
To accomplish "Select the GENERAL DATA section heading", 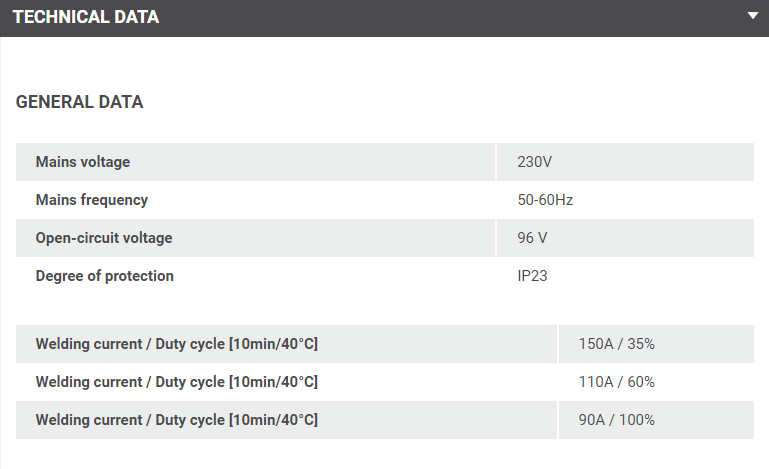I will pos(80,102).
